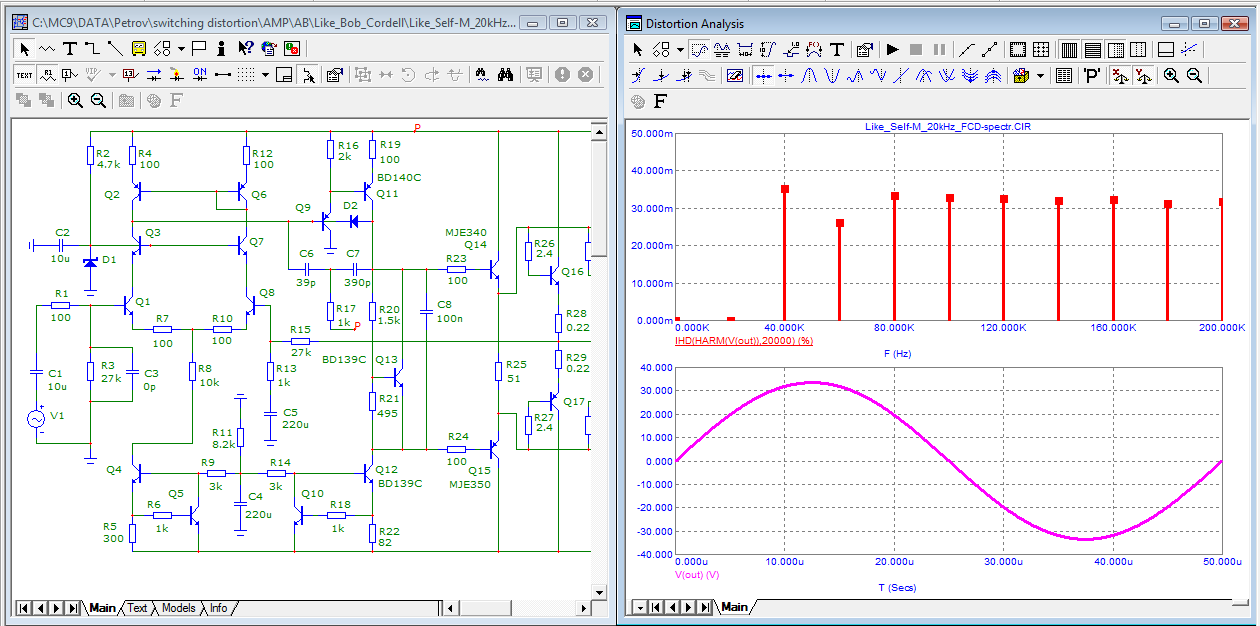Zoom in on the schematic
Viewport: 1260px width, 626px height.
(x=75, y=100)
